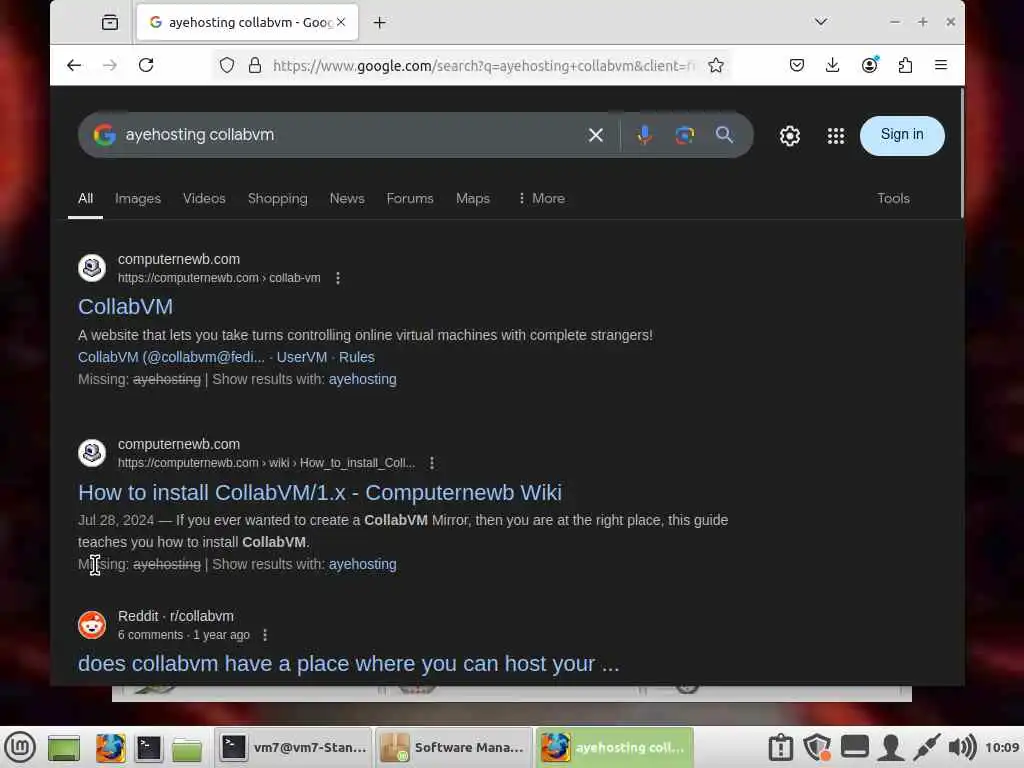Launch Firefox from the taskbar launcher
Screen dimensions: 1024x768
pyautogui.click(x=110, y=748)
